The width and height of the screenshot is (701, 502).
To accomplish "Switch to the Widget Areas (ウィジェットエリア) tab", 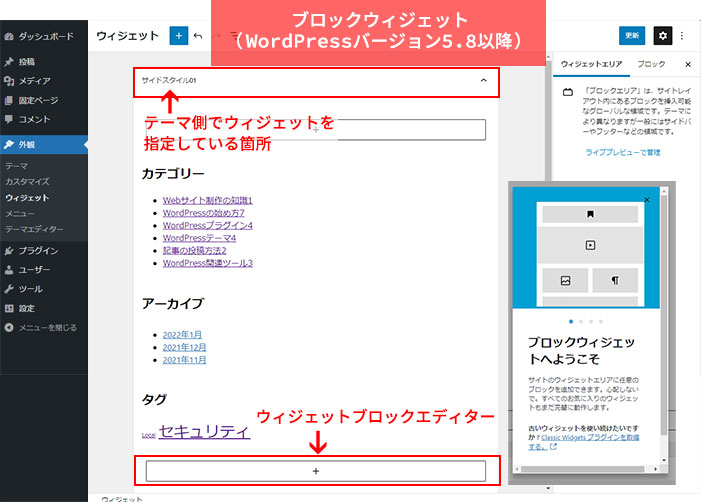I will 591,64.
